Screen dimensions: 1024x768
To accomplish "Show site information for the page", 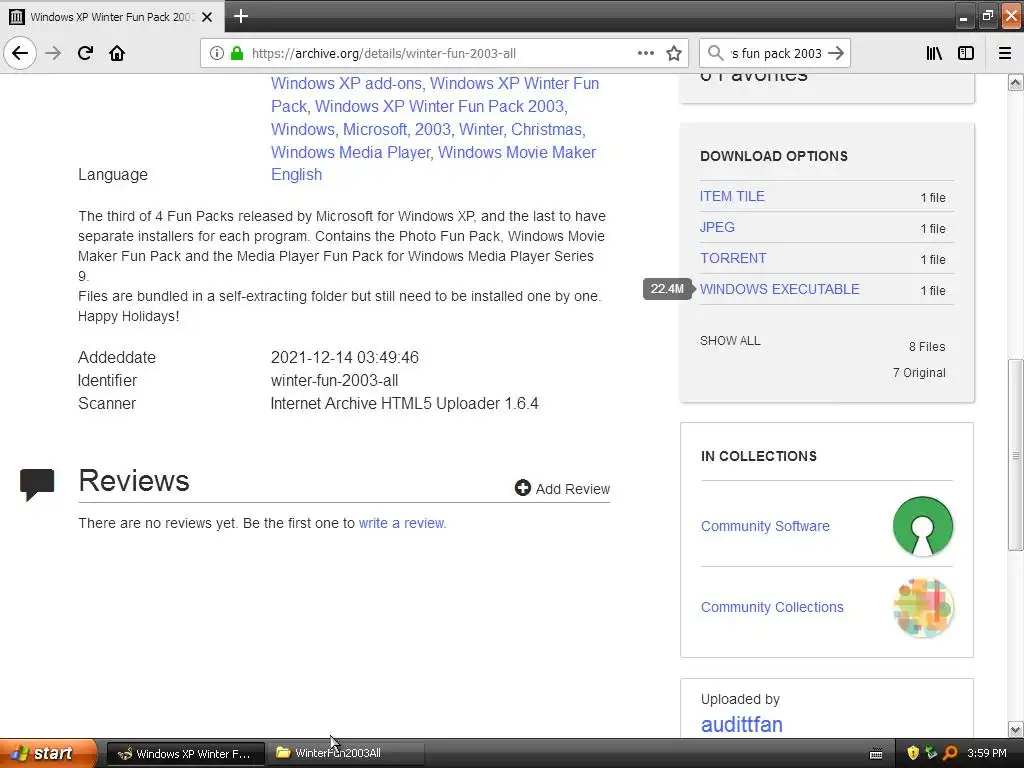I will point(216,54).
